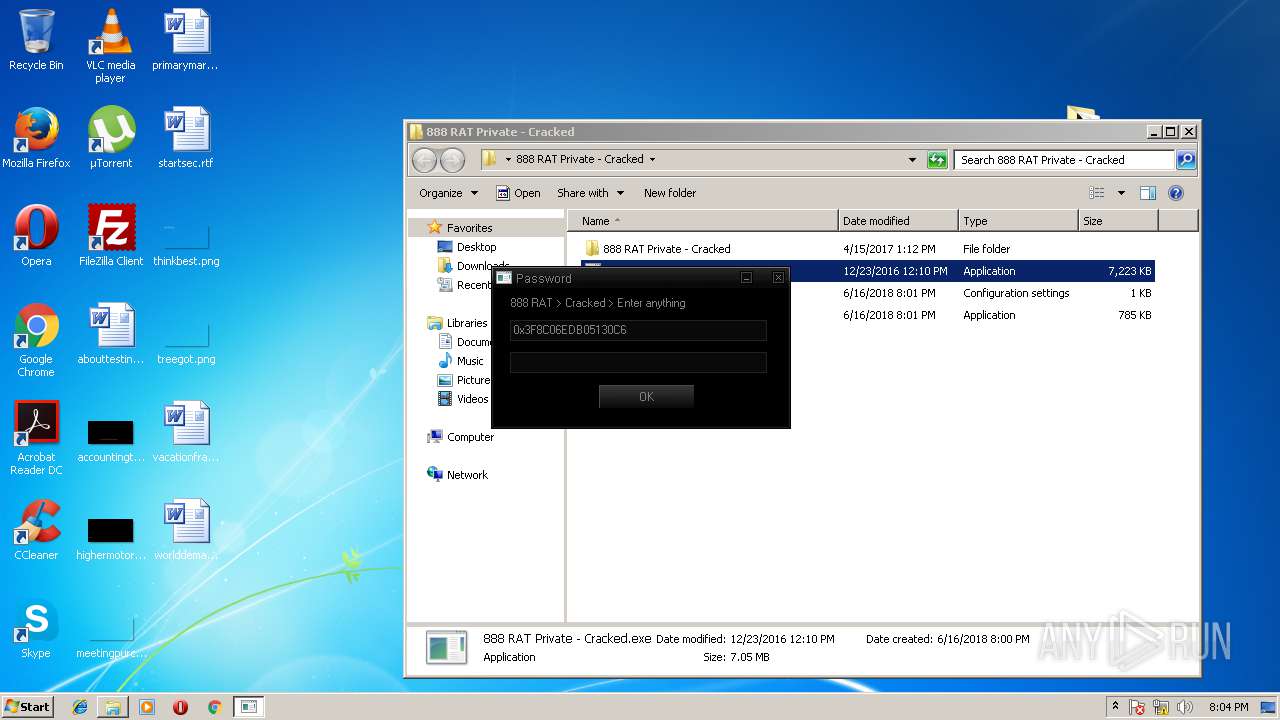The image size is (1280, 720).
Task: Click Windows Explorer folder icon in taskbar
Action: pos(113,707)
